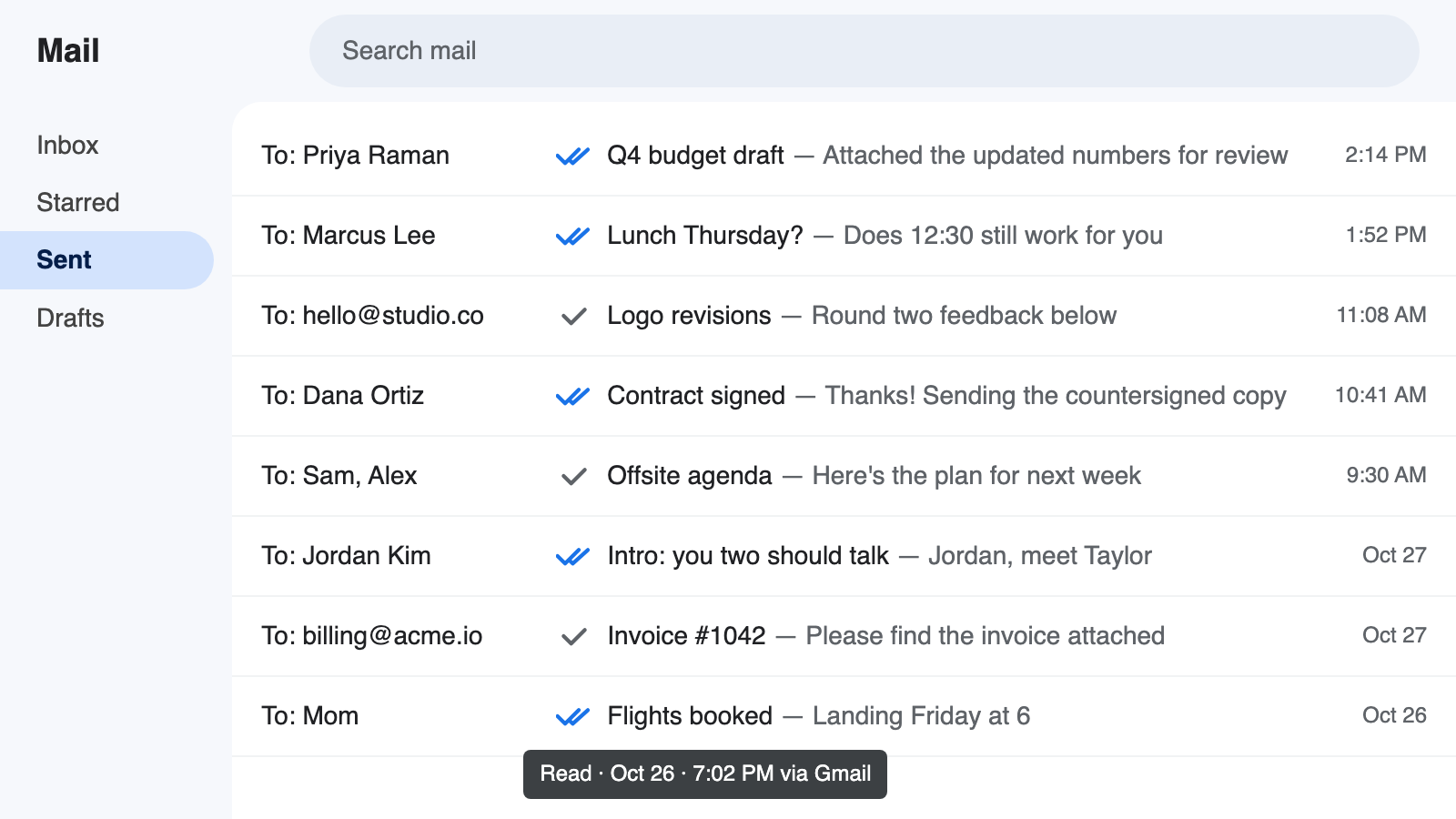Focus the Search mail field
The width and height of the screenshot is (1456, 819).
[864, 51]
